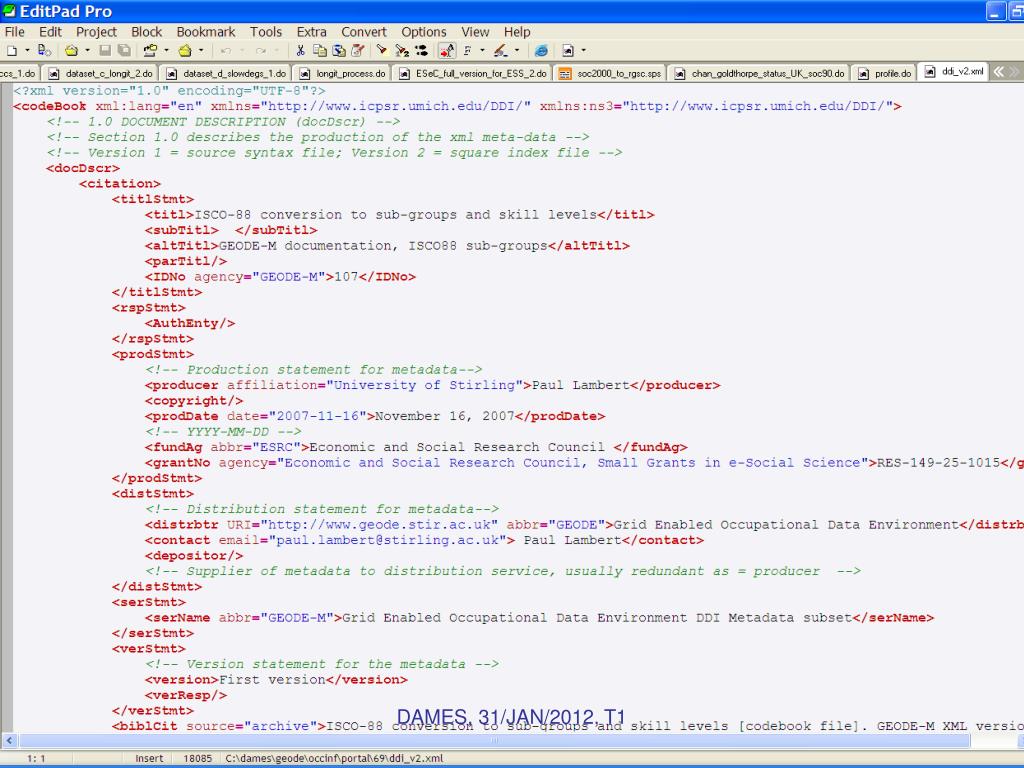Click the favorites folder icon
1024x768 pixels.
pyautogui.click(x=185, y=50)
